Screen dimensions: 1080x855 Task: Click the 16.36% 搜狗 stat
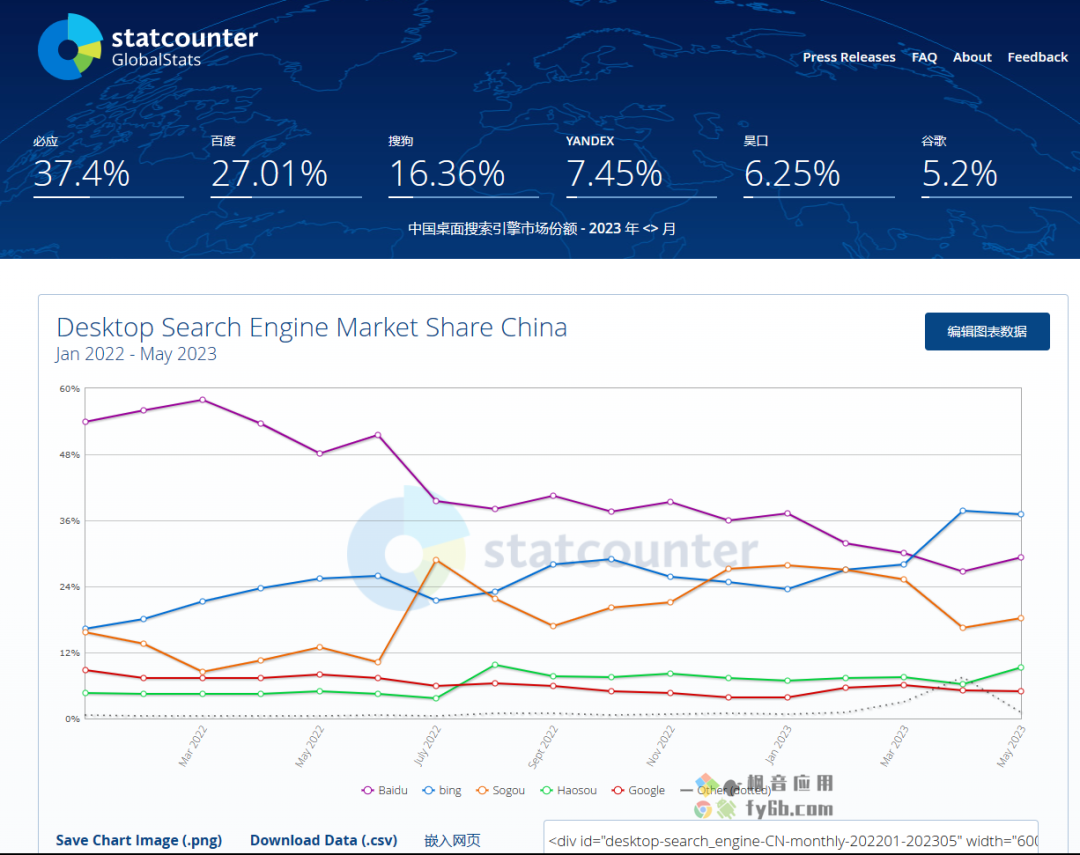464,165
